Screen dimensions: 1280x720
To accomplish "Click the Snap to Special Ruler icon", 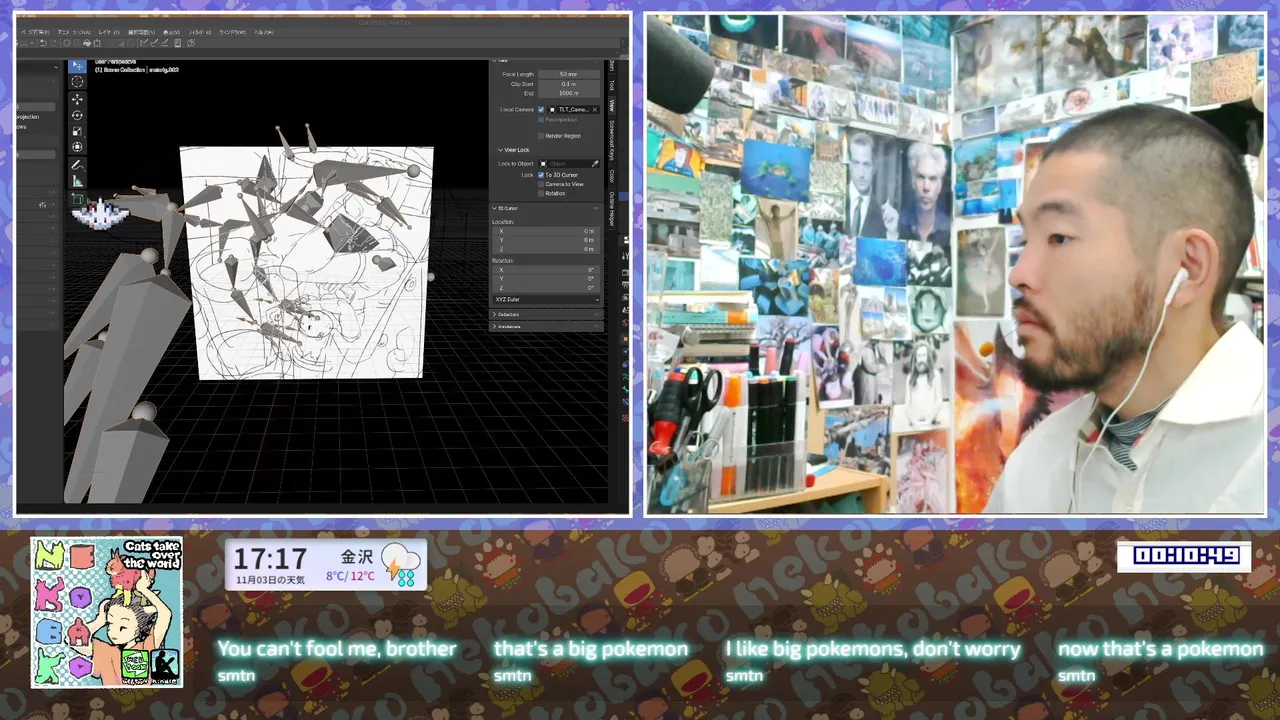I will click(x=154, y=43).
